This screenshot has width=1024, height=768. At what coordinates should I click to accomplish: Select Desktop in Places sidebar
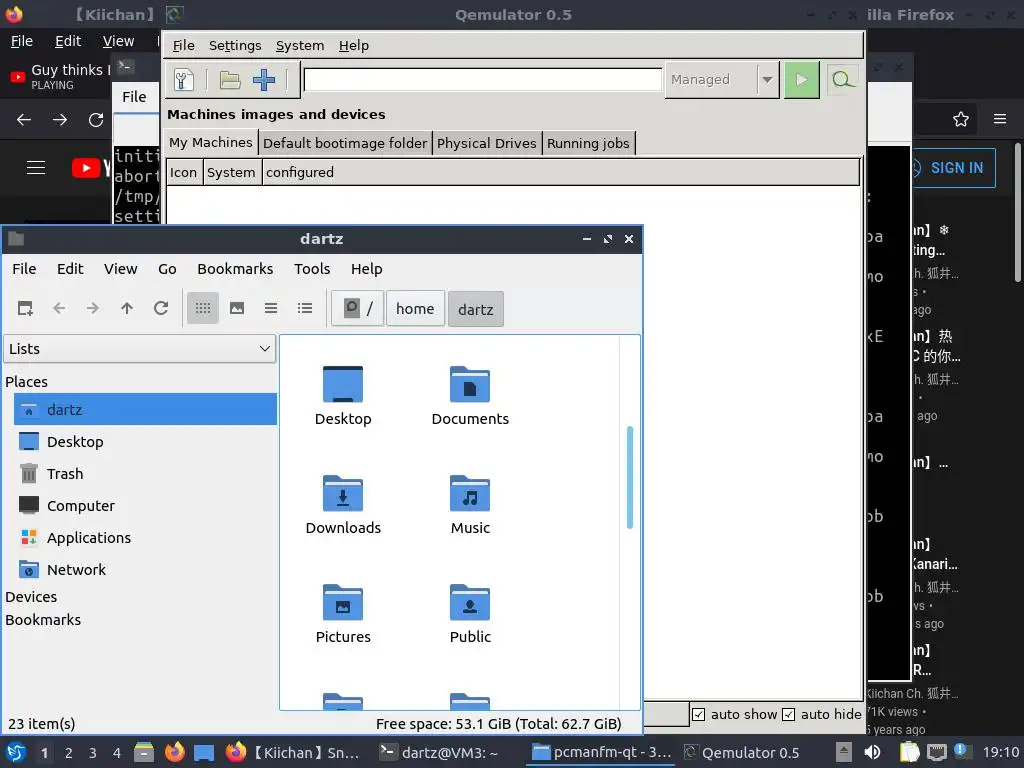pos(145,441)
